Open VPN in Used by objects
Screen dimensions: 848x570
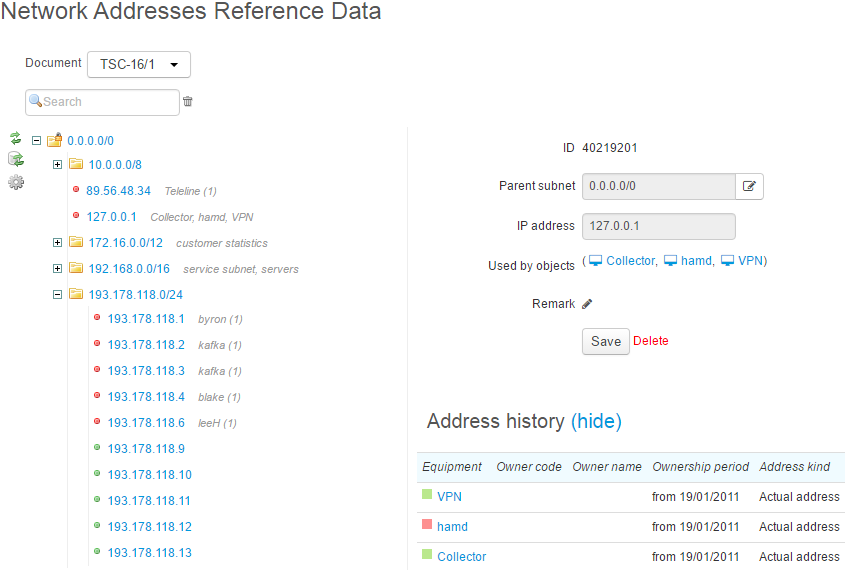point(750,261)
